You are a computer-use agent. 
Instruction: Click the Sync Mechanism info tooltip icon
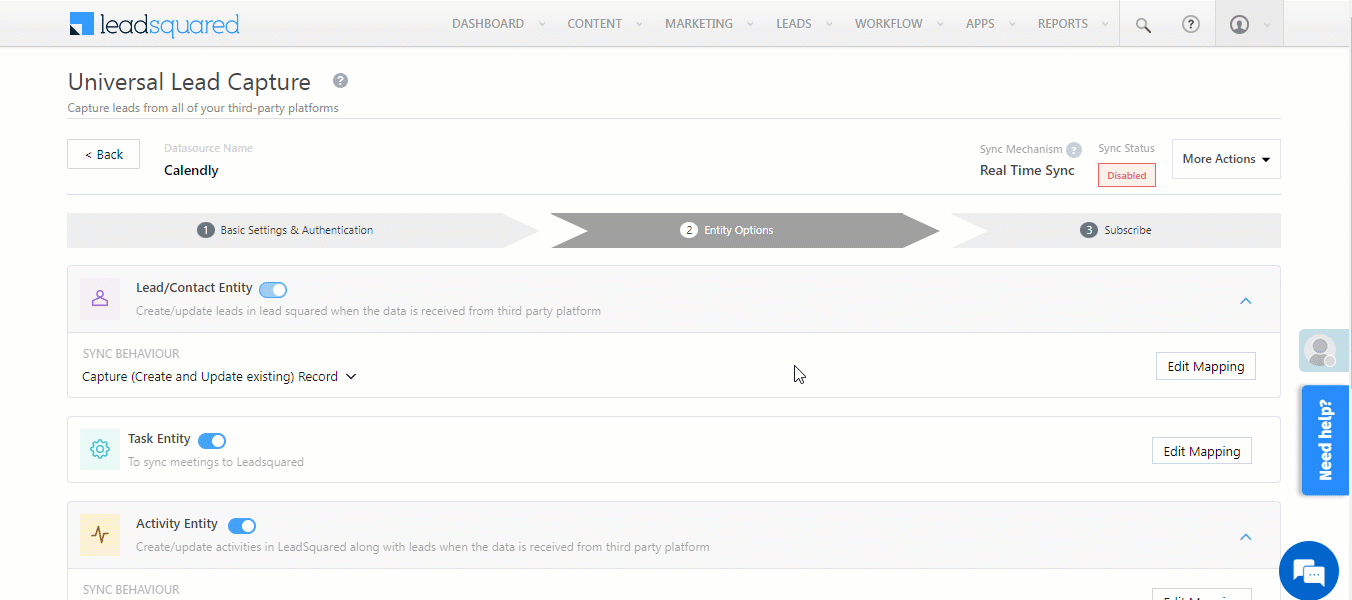1073,148
